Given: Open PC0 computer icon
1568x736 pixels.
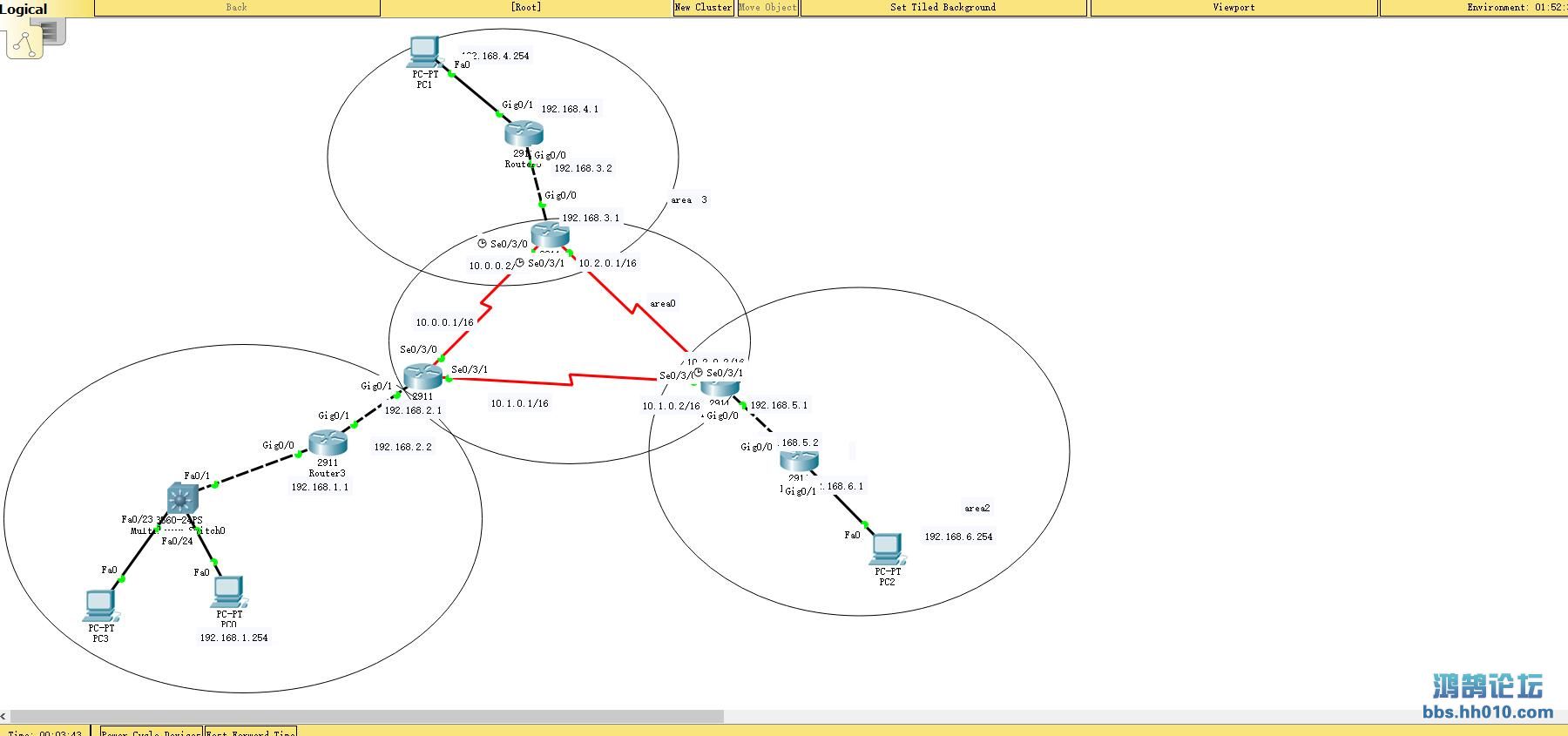Looking at the screenshot, I should pos(229,592).
